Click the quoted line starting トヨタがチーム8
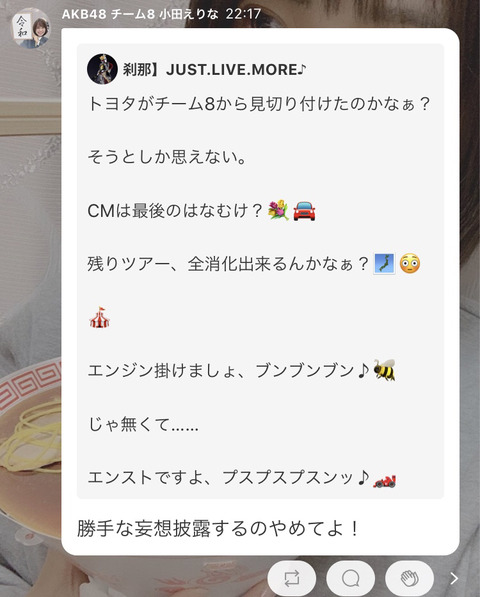This screenshot has width=480, height=597. coord(259,104)
